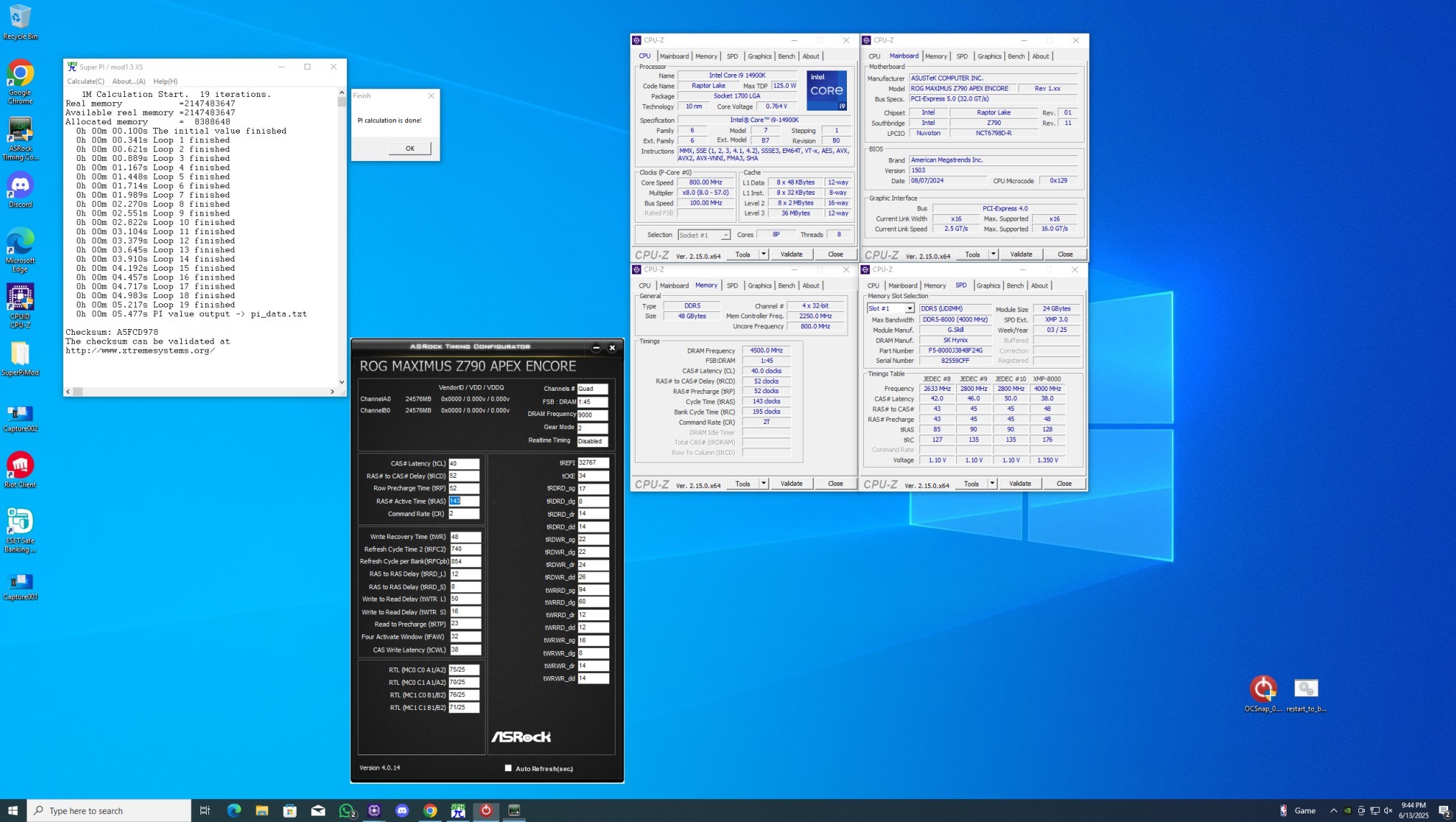The image size is (1456, 822).
Task: Click the Windows taskbar search box
Action: [x=109, y=811]
